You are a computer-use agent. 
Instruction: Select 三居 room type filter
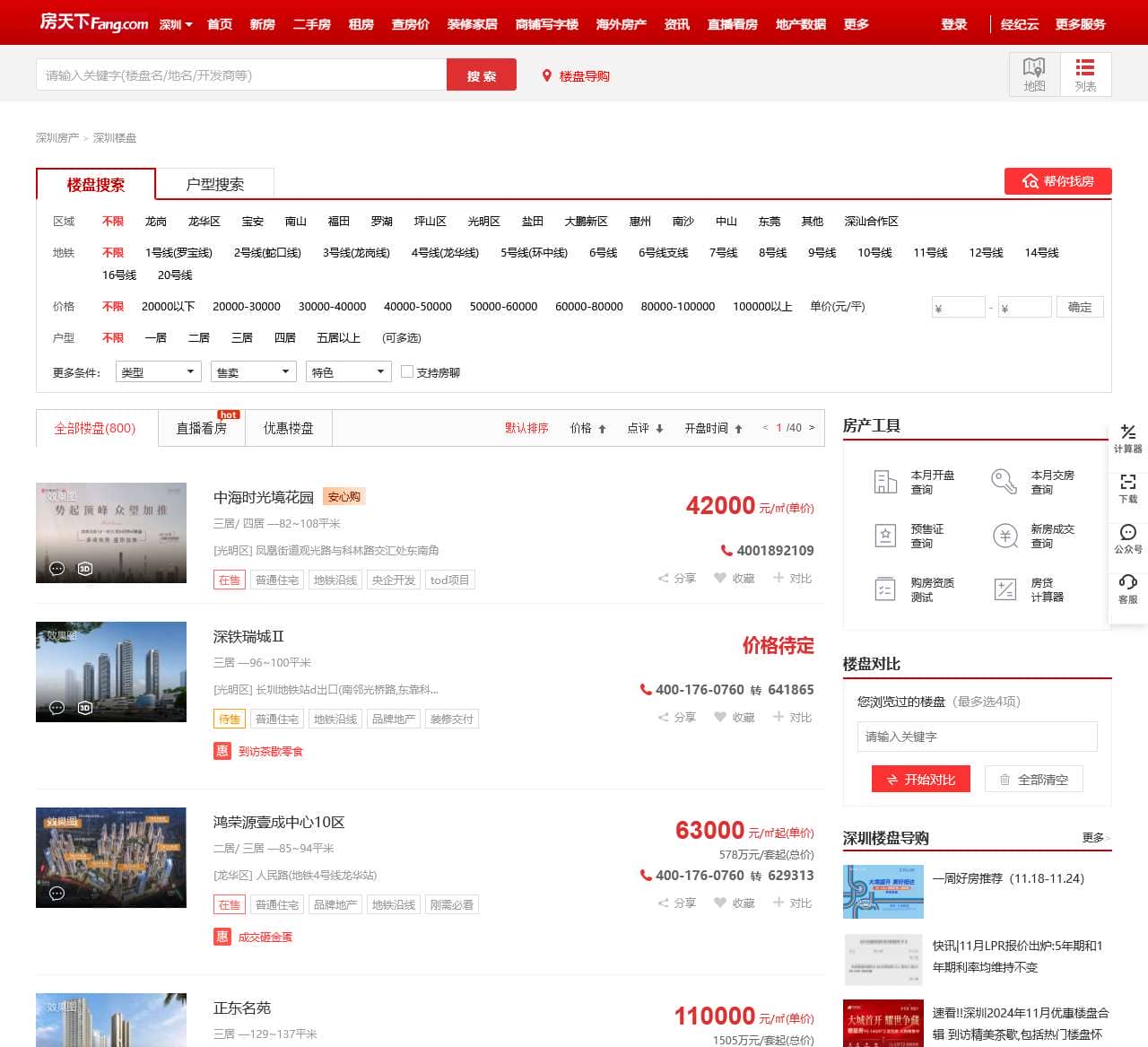pos(242,337)
